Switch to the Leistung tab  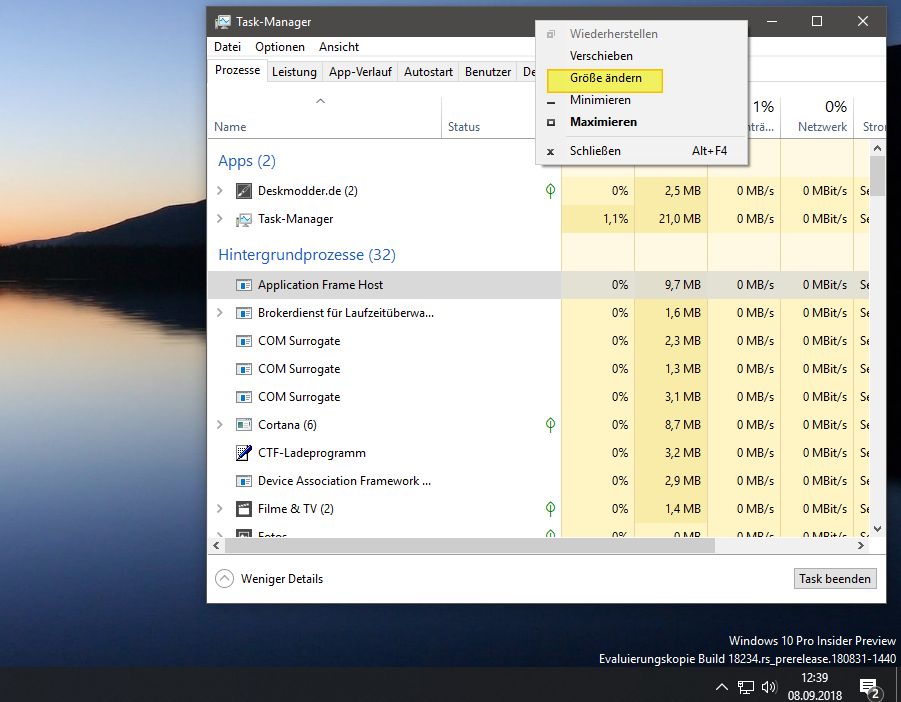click(294, 72)
